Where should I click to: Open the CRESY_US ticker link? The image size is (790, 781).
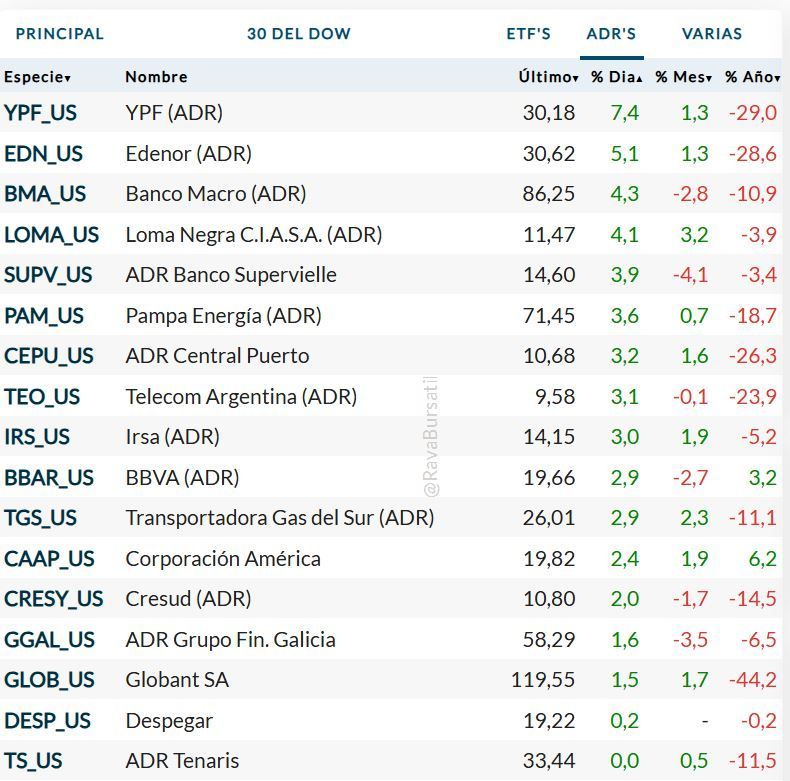point(53,599)
